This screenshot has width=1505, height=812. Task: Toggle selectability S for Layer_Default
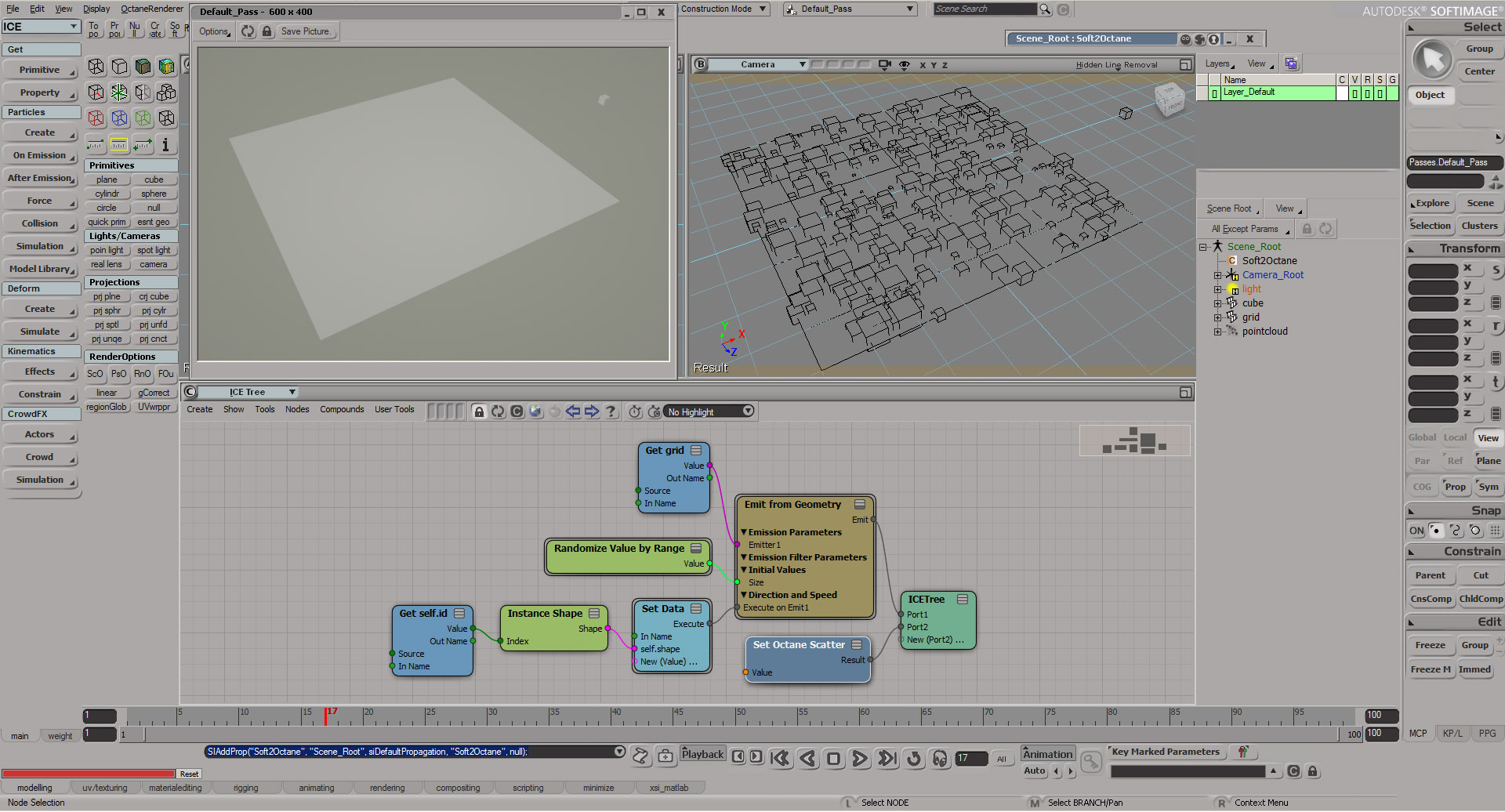pos(1380,93)
